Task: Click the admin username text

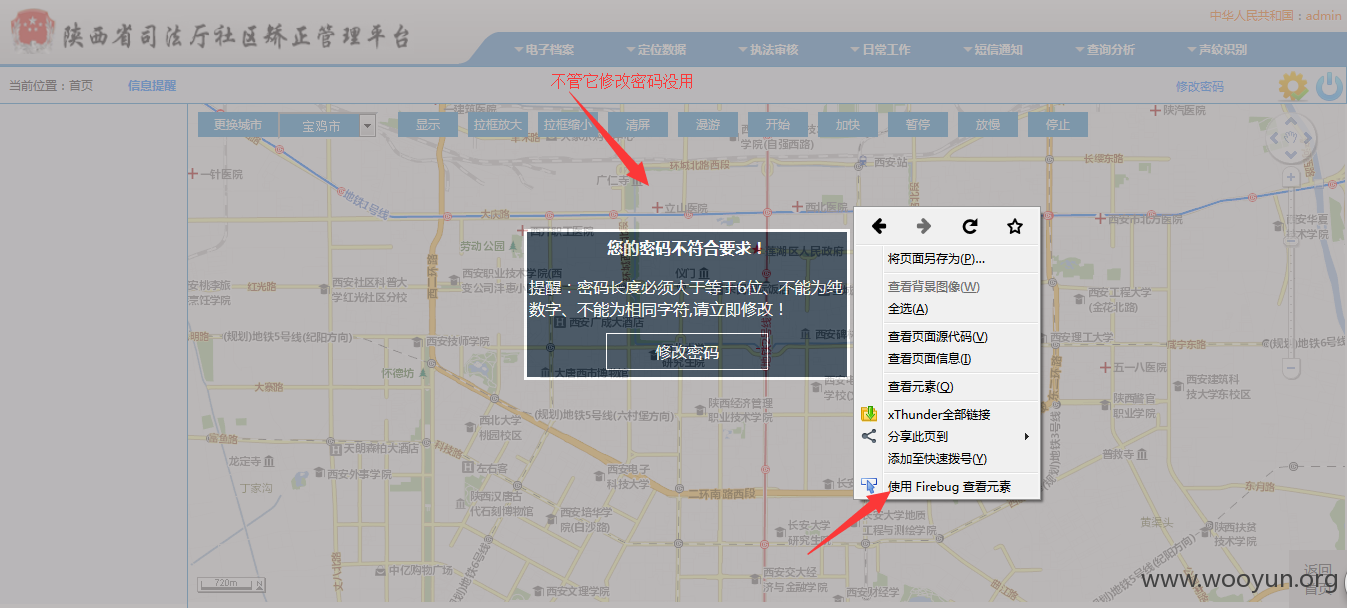Action: pyautogui.click(x=1324, y=15)
